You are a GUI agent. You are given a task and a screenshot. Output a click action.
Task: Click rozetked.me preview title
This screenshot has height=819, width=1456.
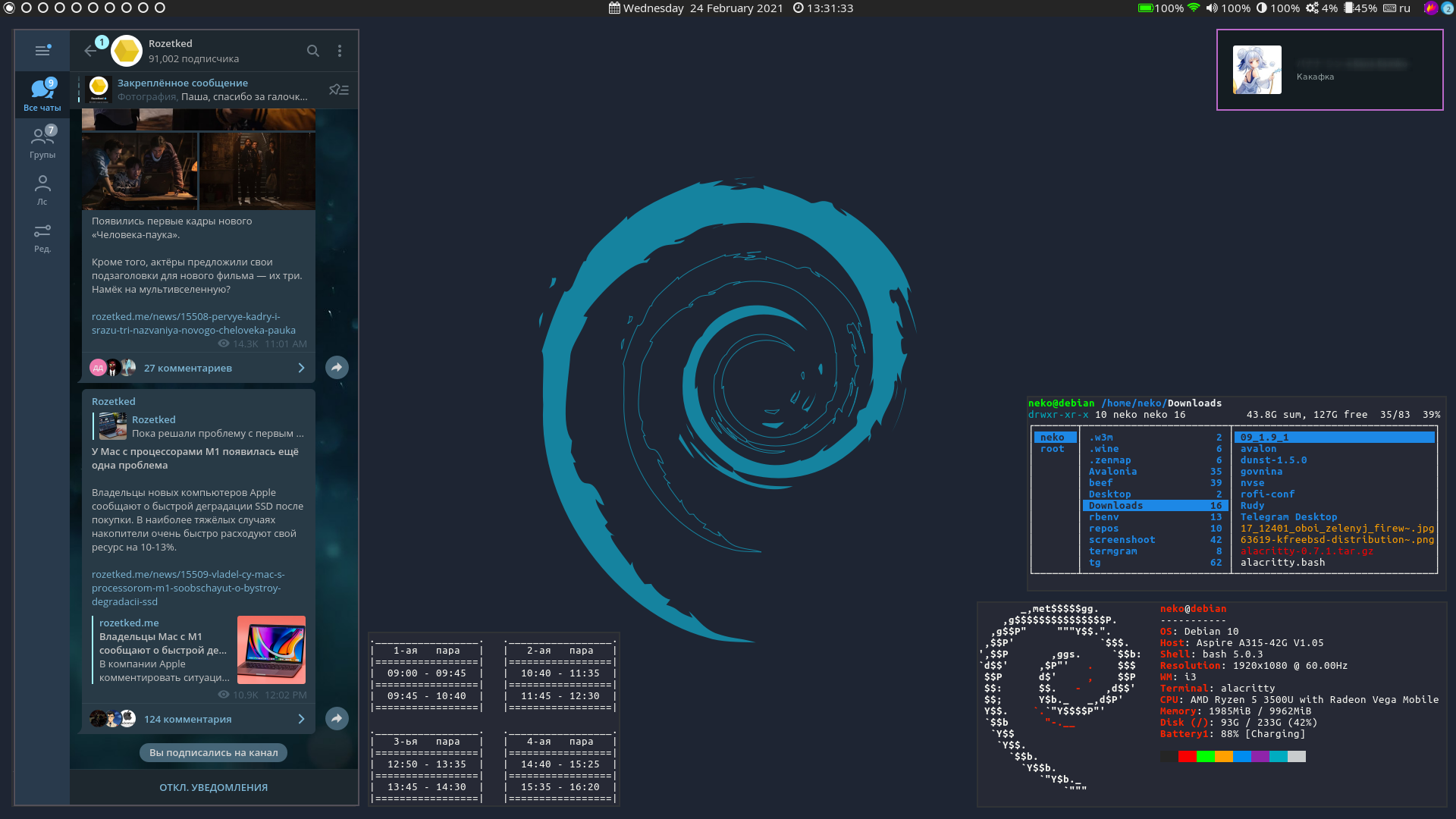(129, 623)
